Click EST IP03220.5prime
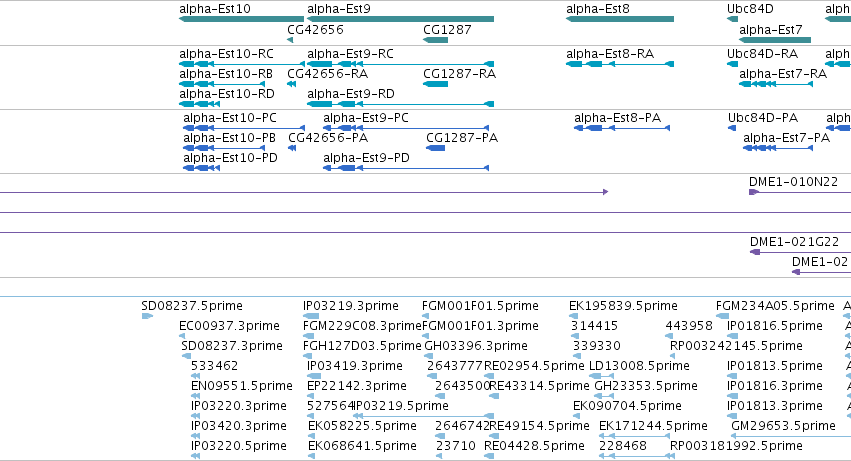Image resolution: width=851 pixels, height=461 pixels. pos(238,447)
